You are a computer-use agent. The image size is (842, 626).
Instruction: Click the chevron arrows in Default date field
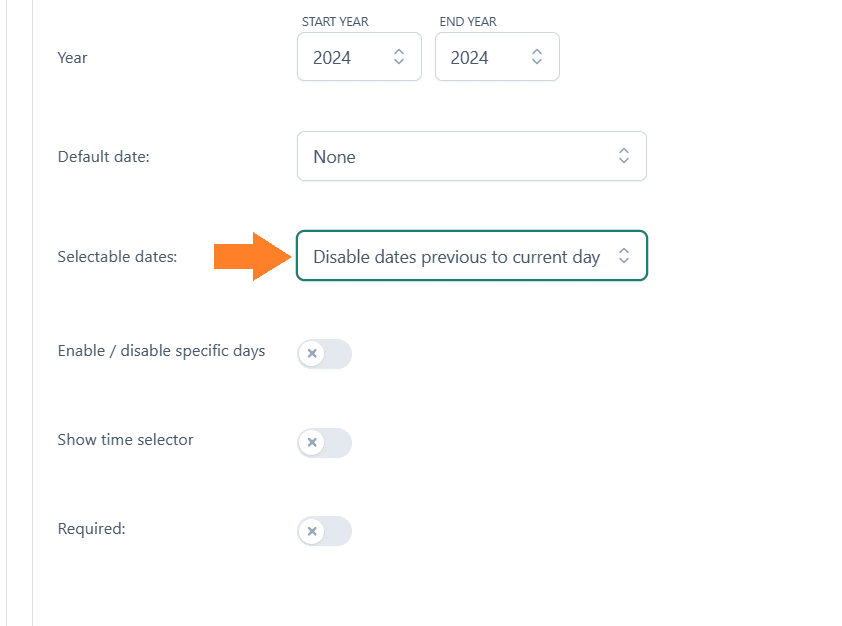[x=623, y=156]
